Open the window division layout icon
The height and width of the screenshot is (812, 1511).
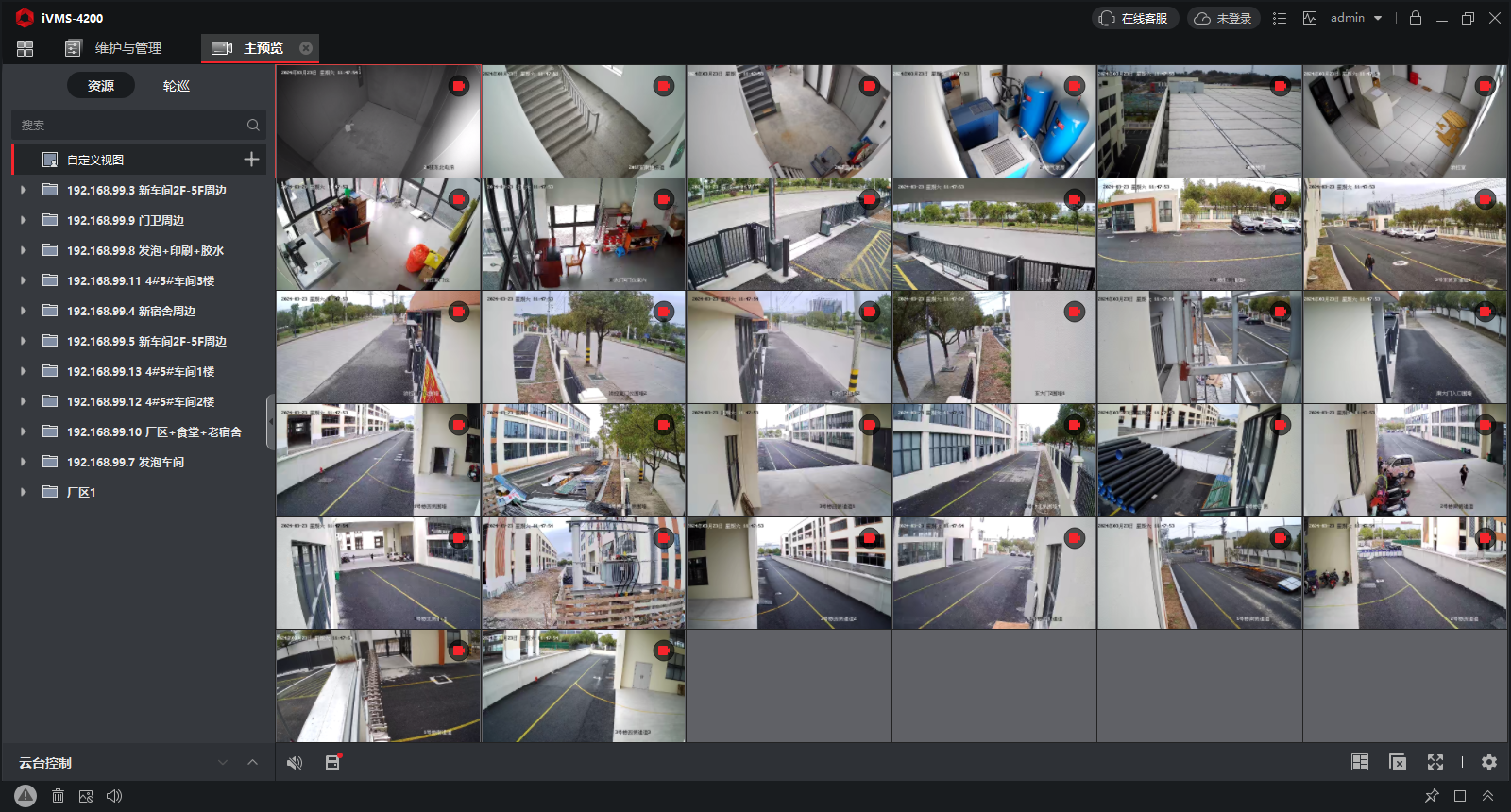(1360, 762)
